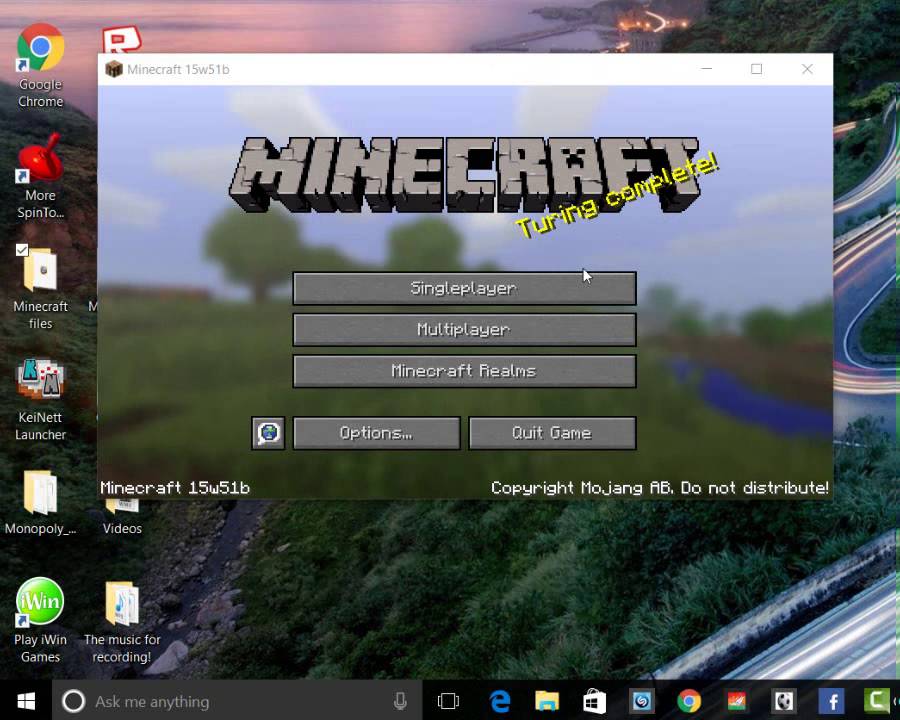Open Shazam from the taskbar

642,701
